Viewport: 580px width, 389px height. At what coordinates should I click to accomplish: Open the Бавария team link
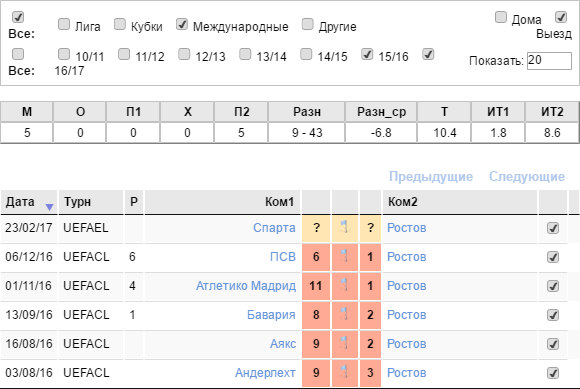pyautogui.click(x=271, y=315)
